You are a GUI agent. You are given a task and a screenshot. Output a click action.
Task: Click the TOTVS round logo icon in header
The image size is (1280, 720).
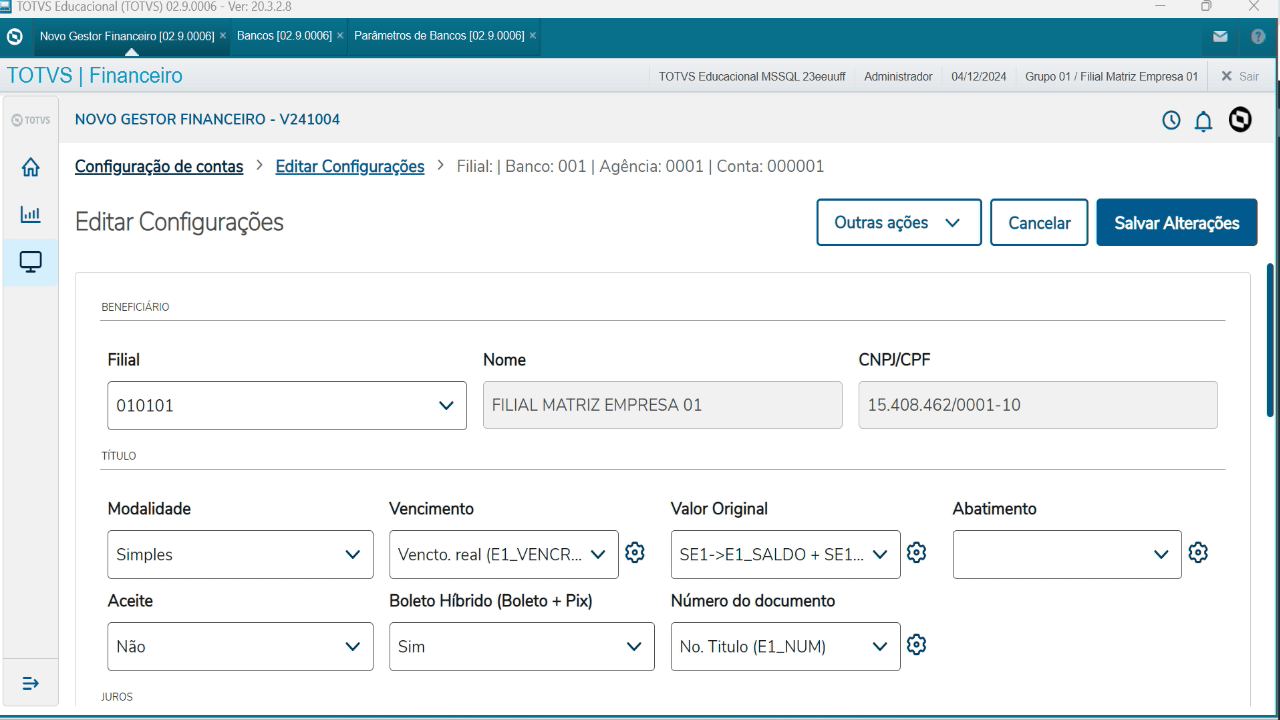pos(1240,120)
